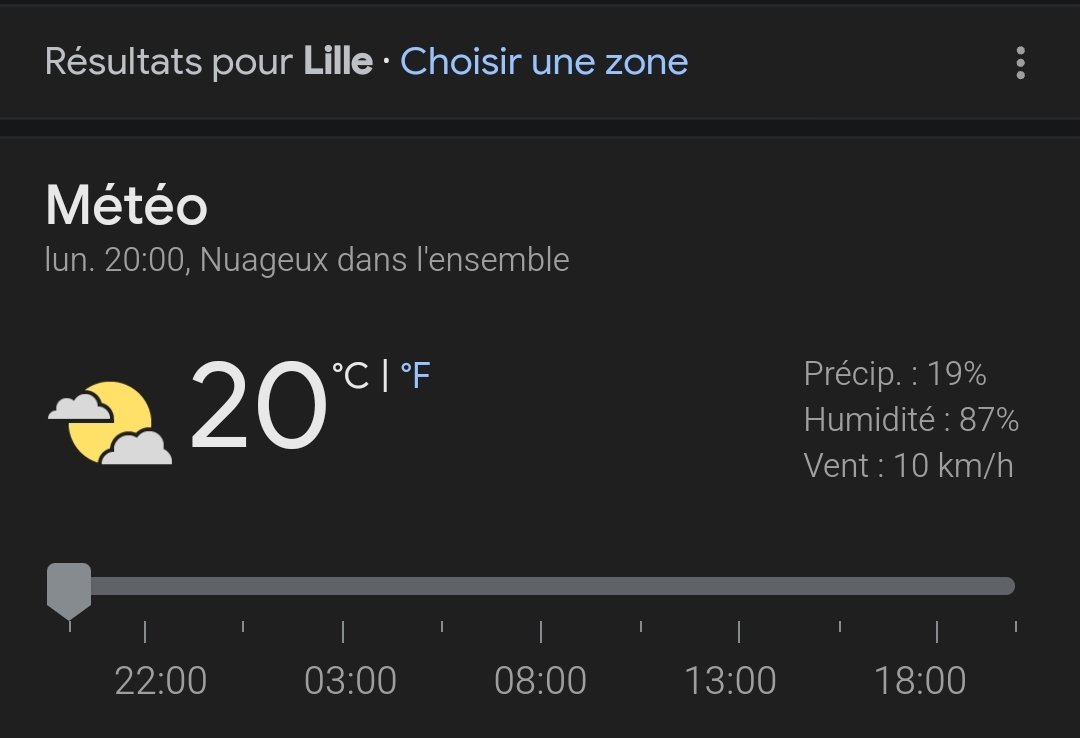The height and width of the screenshot is (738, 1080).
Task: Select the 18:00 time label
Action: [x=920, y=682]
